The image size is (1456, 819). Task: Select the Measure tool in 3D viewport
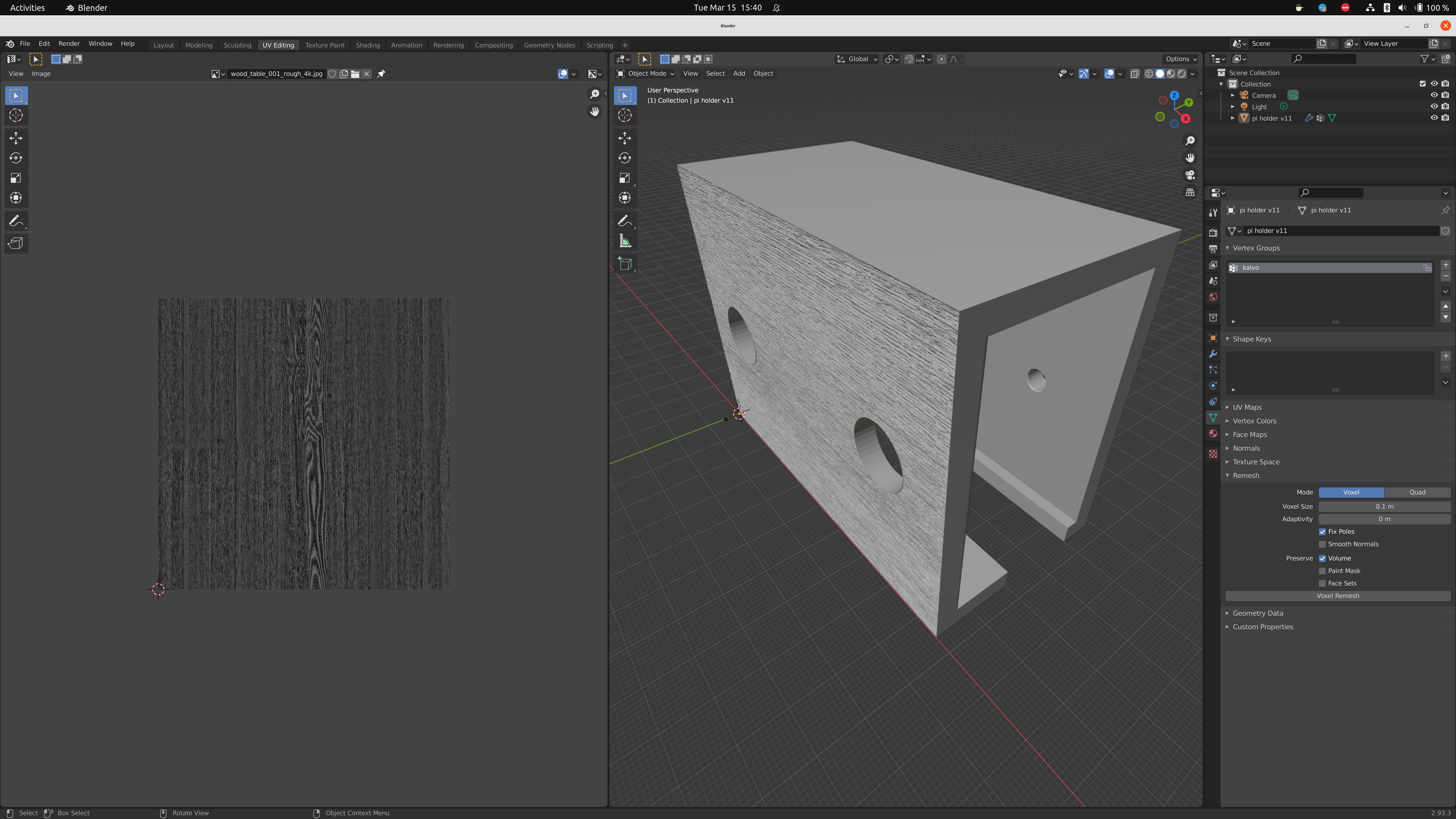coord(624,241)
